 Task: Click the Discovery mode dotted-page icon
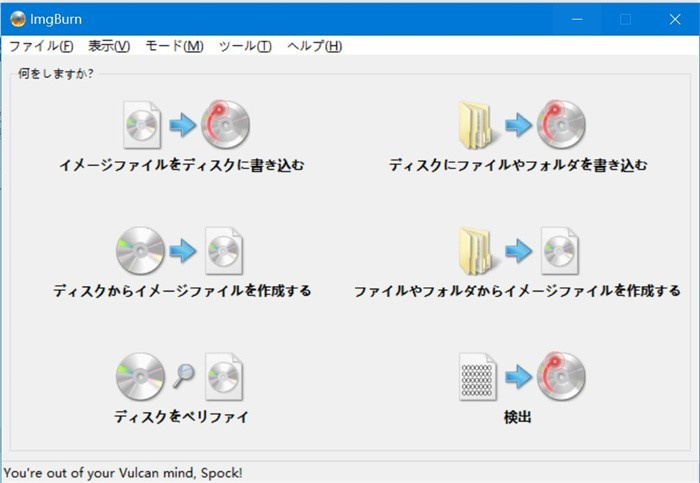coord(522,376)
